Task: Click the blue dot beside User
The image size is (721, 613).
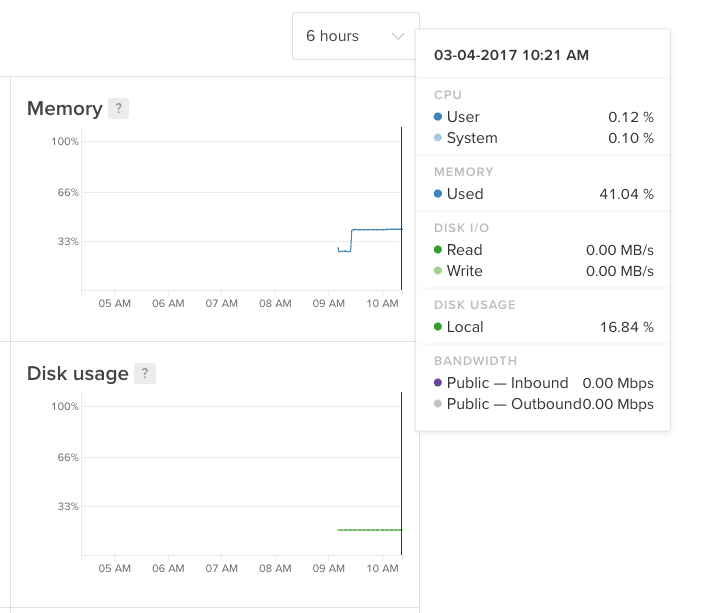Action: [438, 117]
